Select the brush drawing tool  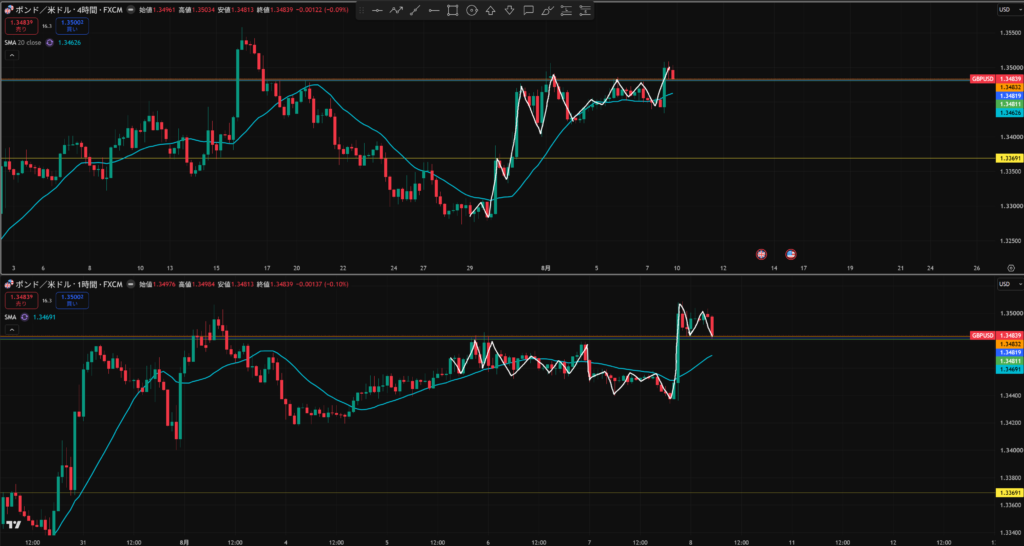(x=548, y=10)
